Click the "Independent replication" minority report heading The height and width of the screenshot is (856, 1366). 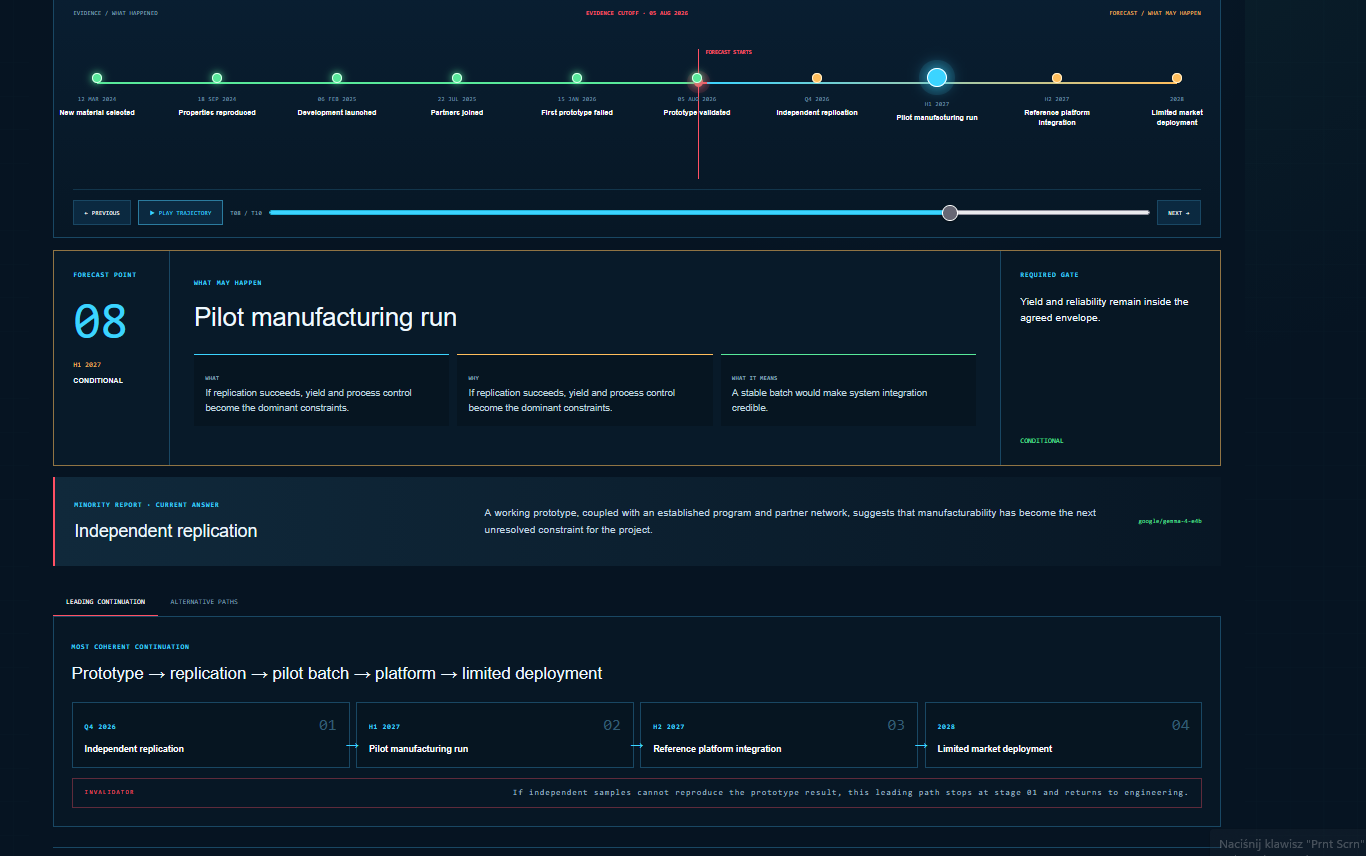click(x=166, y=531)
